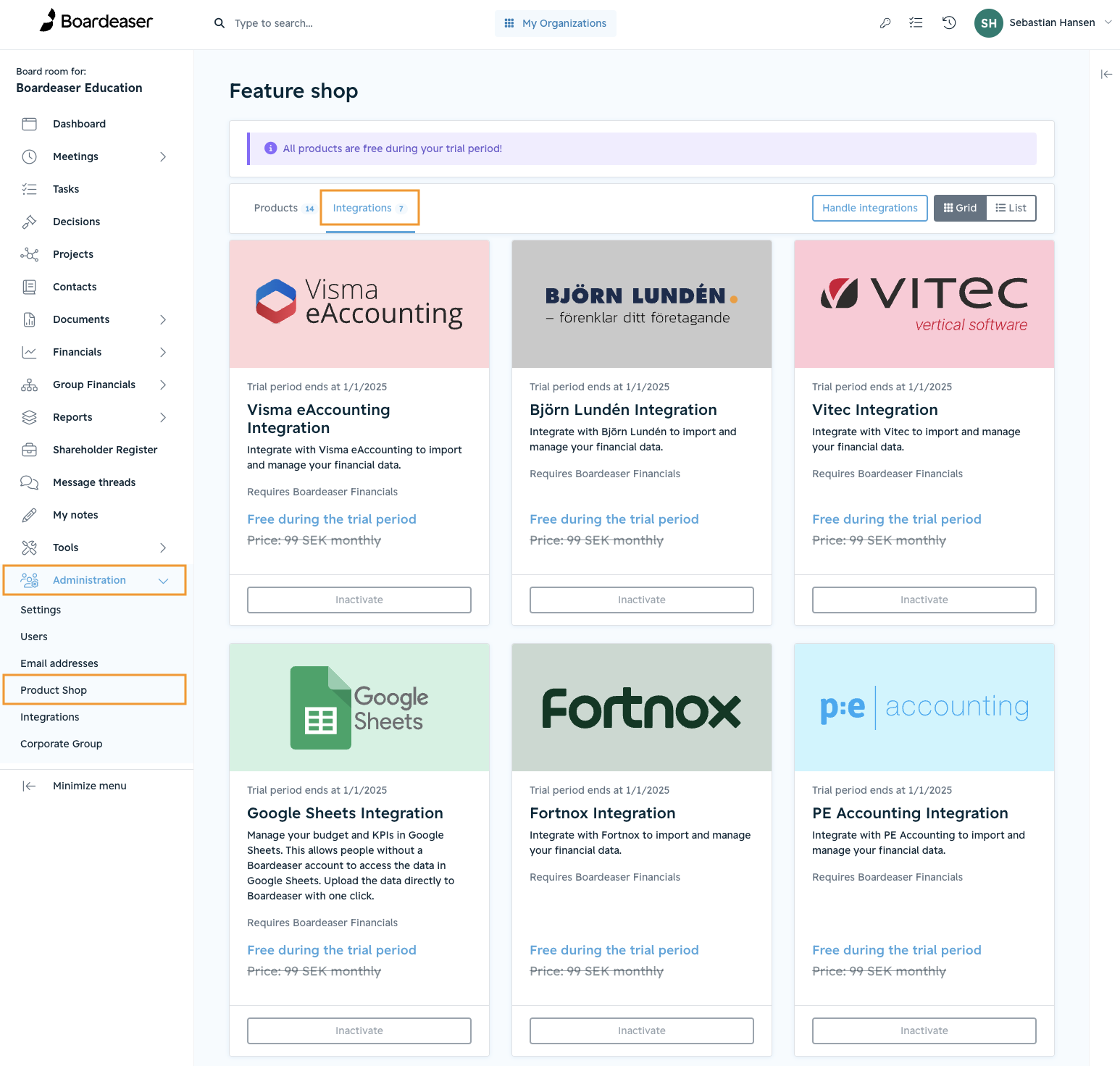1120x1066 pixels.
Task: Inactivate the Google Sheets Integration
Action: pos(359,1031)
